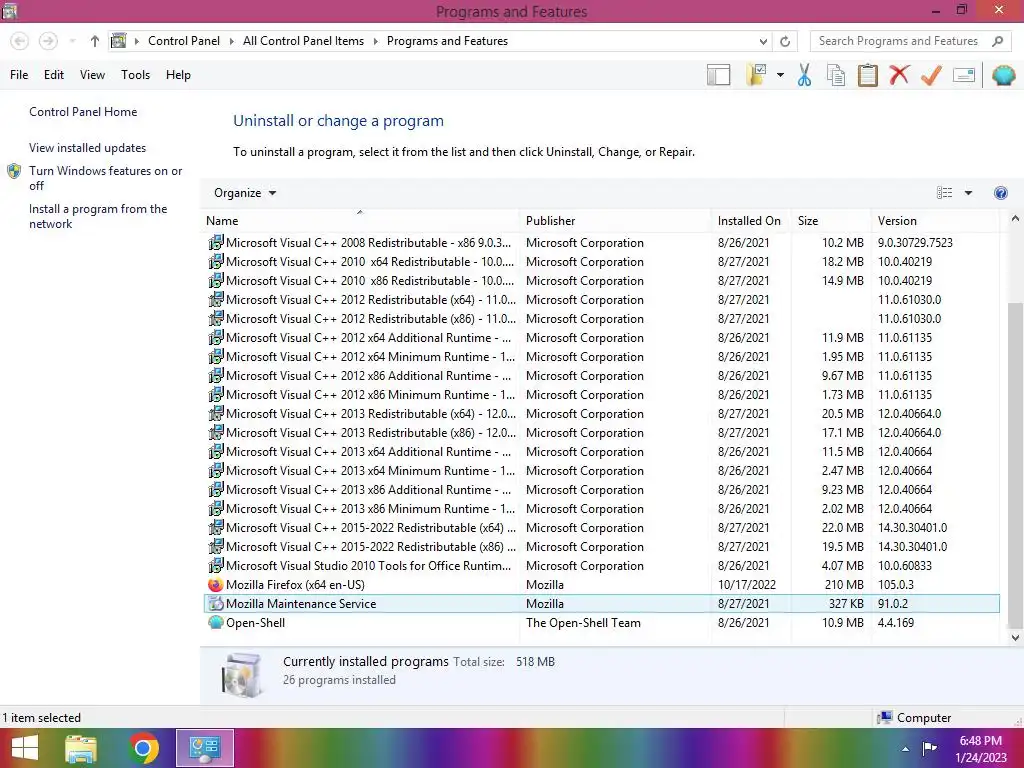The width and height of the screenshot is (1024, 768).
Task: Refresh the Programs and Features list
Action: (x=785, y=41)
